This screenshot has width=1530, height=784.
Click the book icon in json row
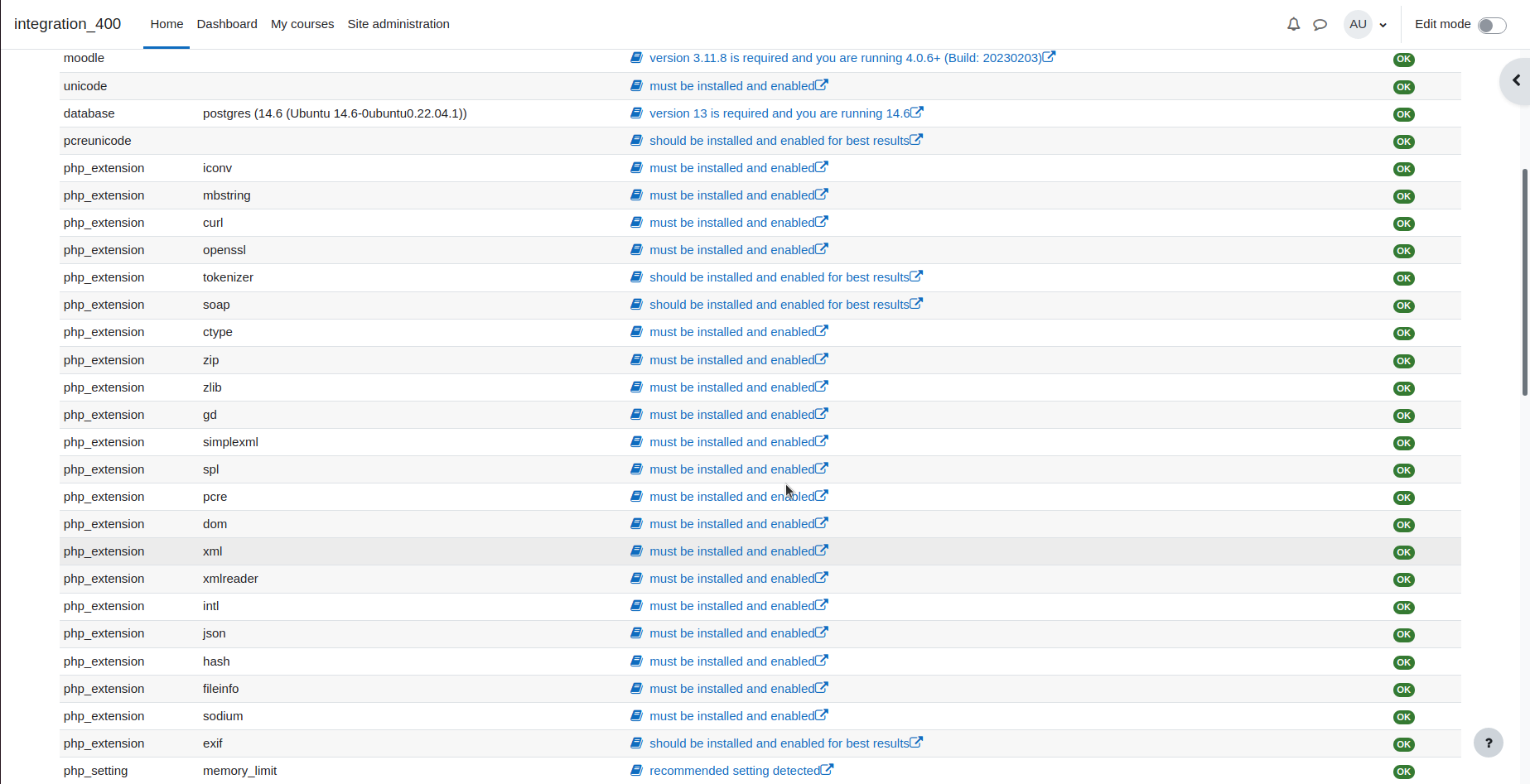coord(636,632)
